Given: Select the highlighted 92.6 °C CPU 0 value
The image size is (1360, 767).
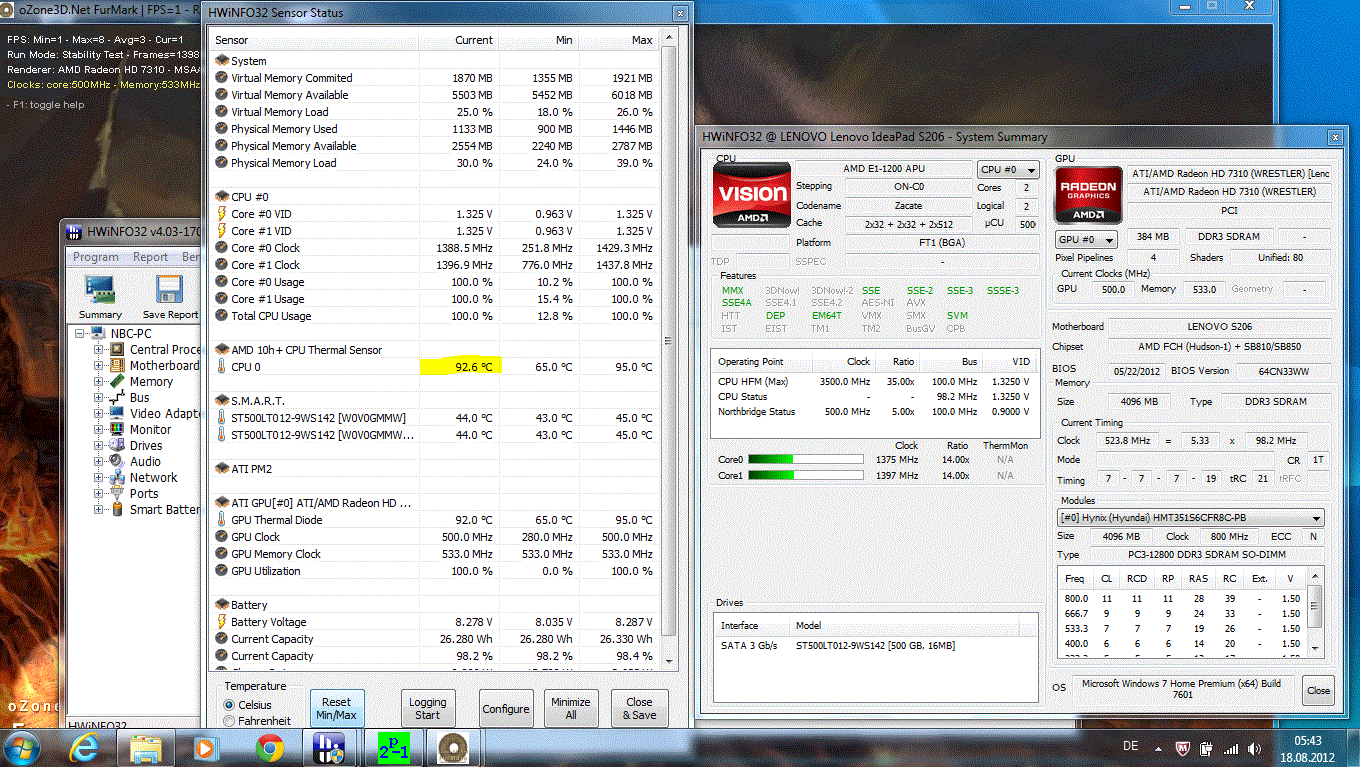Looking at the screenshot, I should [x=459, y=367].
